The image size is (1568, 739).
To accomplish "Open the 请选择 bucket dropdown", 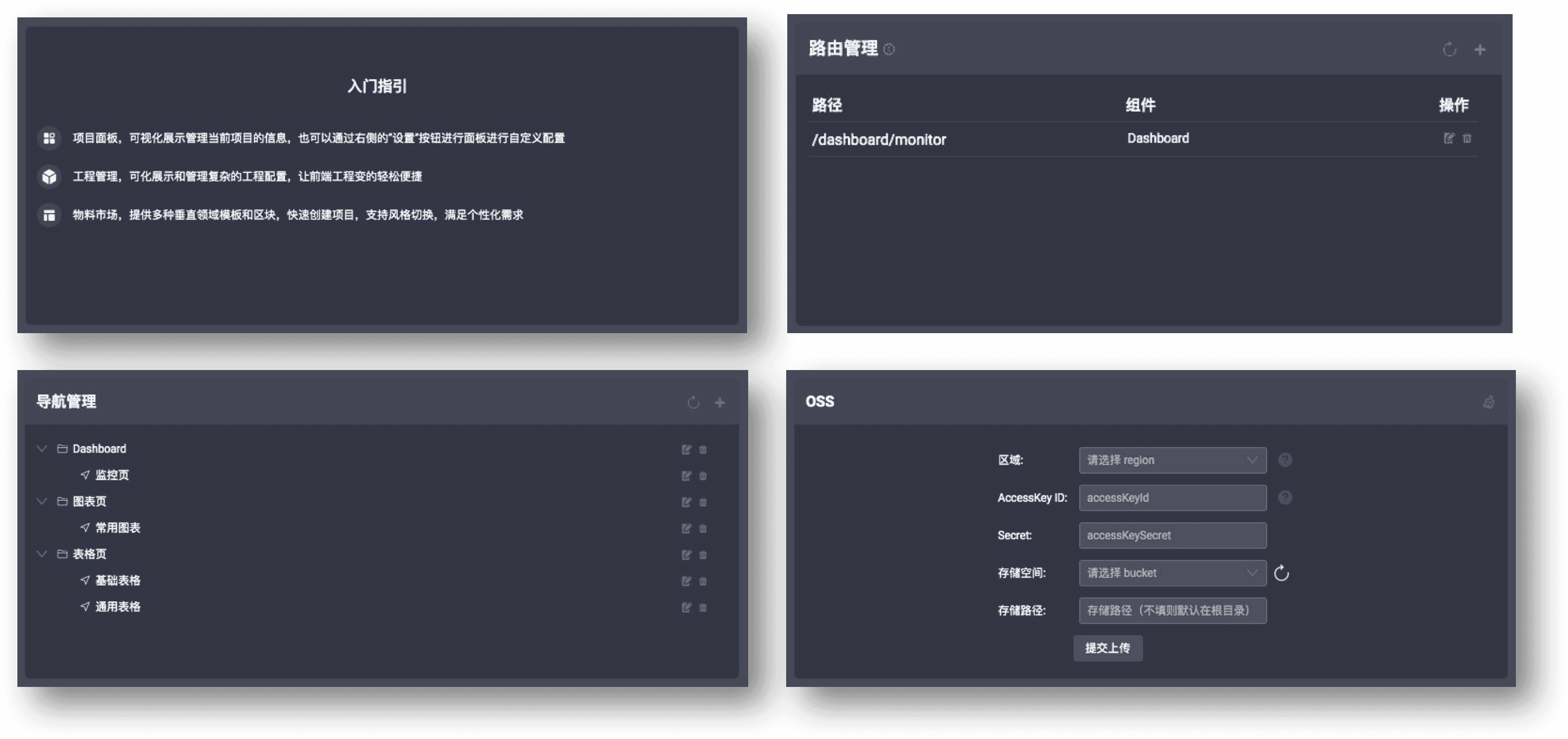I will [1172, 573].
